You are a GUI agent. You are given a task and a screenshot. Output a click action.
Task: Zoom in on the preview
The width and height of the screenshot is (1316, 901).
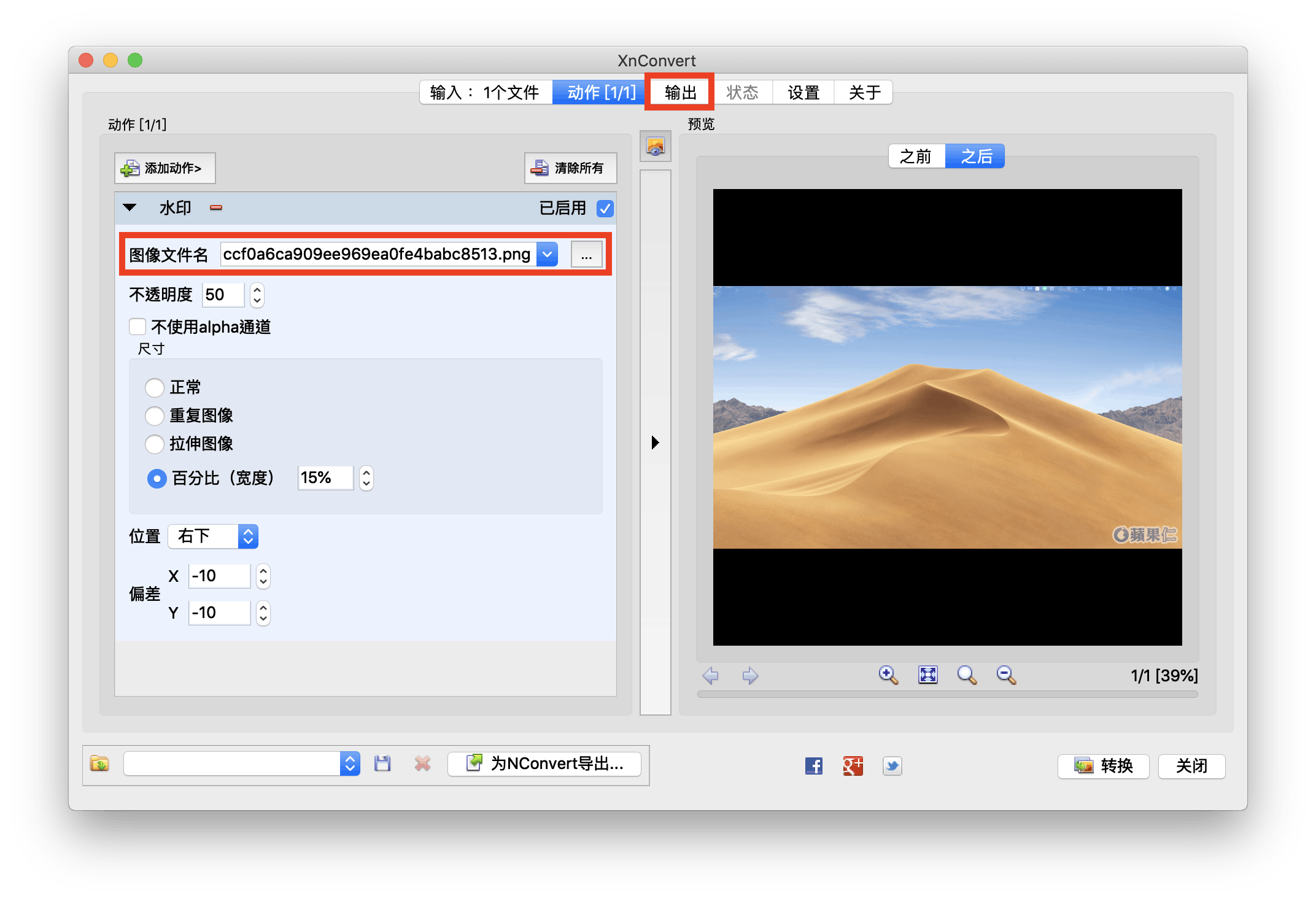pos(888,675)
